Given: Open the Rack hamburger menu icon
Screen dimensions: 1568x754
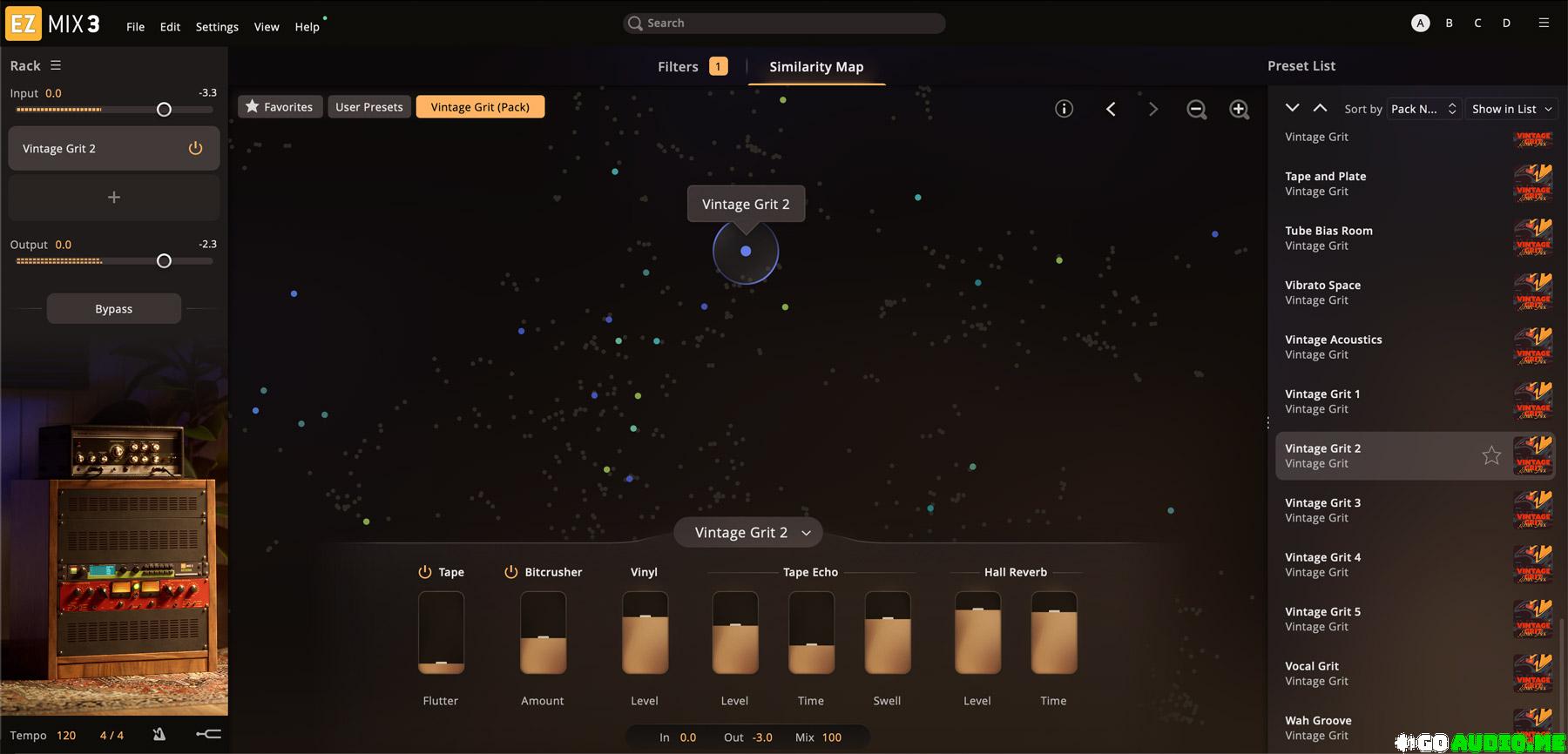Looking at the screenshot, I should [x=56, y=65].
